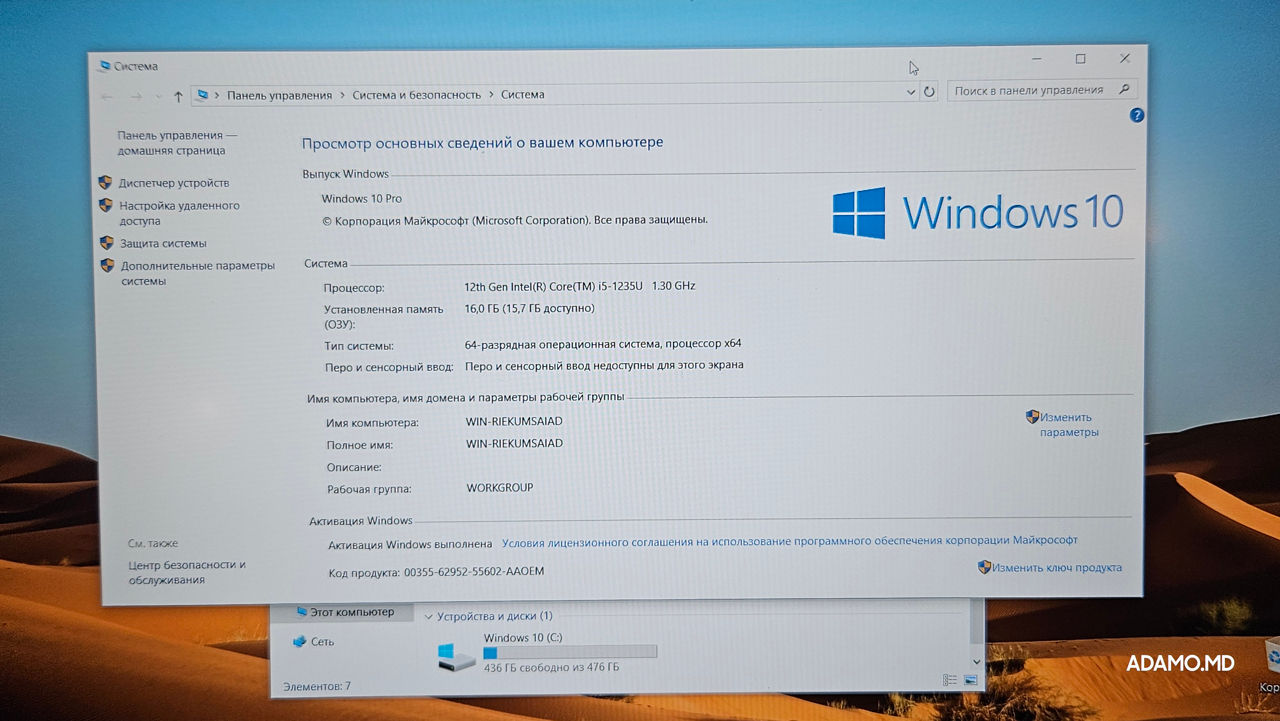Click the WORKGROUP value
Viewport: 1280px width, 721px height.
pos(500,488)
